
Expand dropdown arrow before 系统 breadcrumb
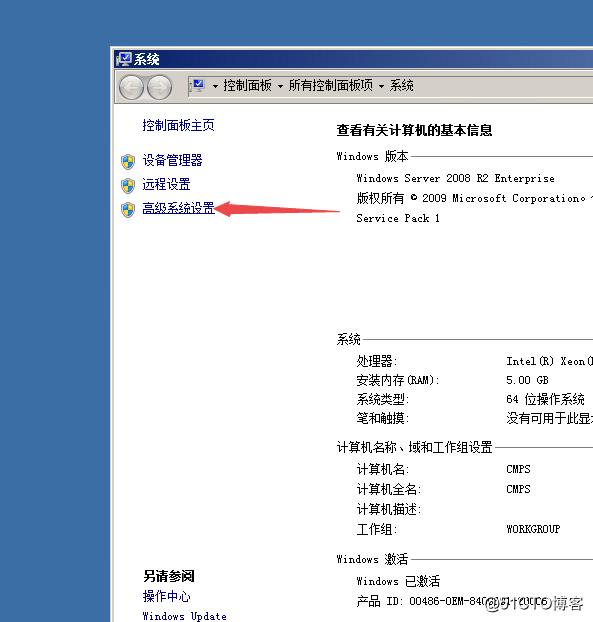point(381,86)
